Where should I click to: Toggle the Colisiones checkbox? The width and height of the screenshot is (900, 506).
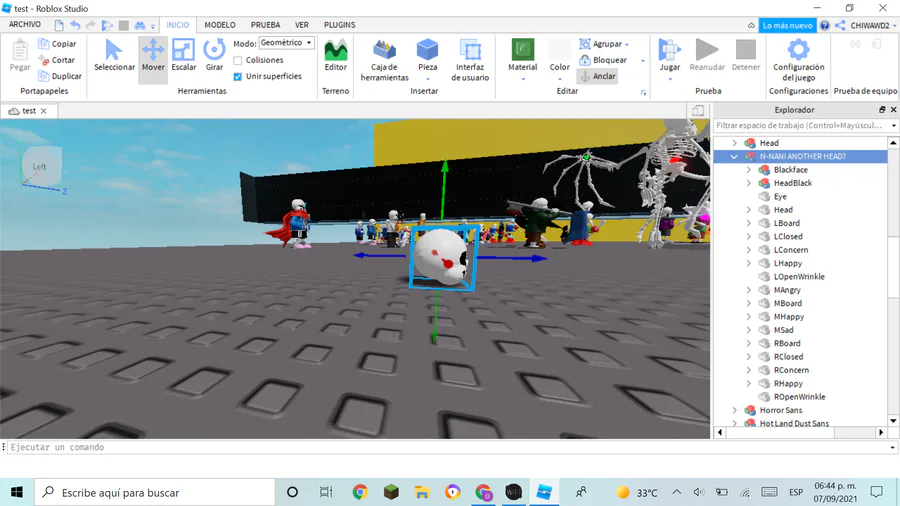[238, 60]
